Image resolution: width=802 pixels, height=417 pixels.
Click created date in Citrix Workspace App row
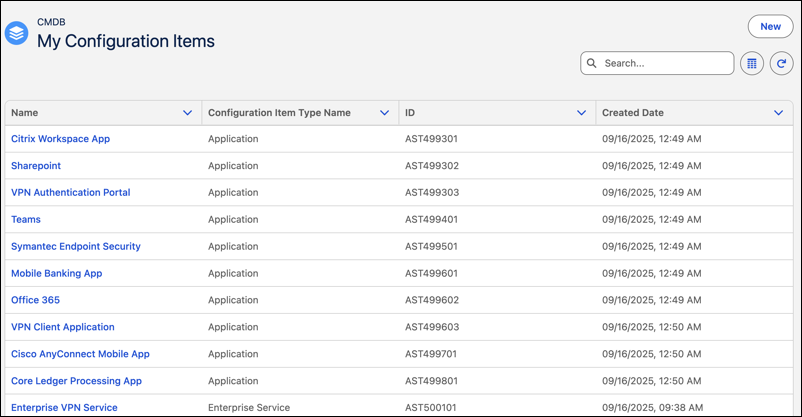651,139
